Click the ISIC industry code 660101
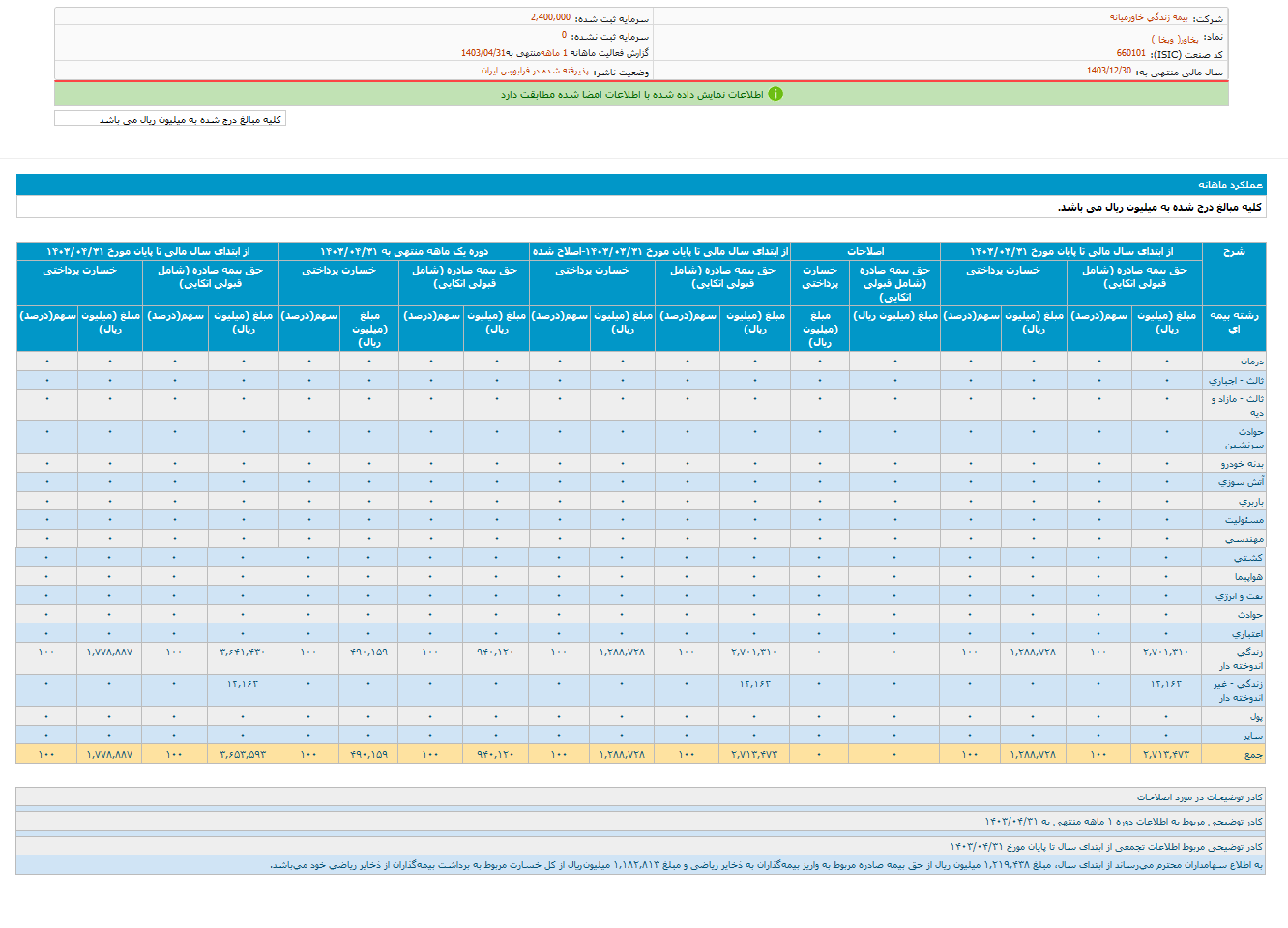This screenshot has width=1288, height=928. point(1130,54)
